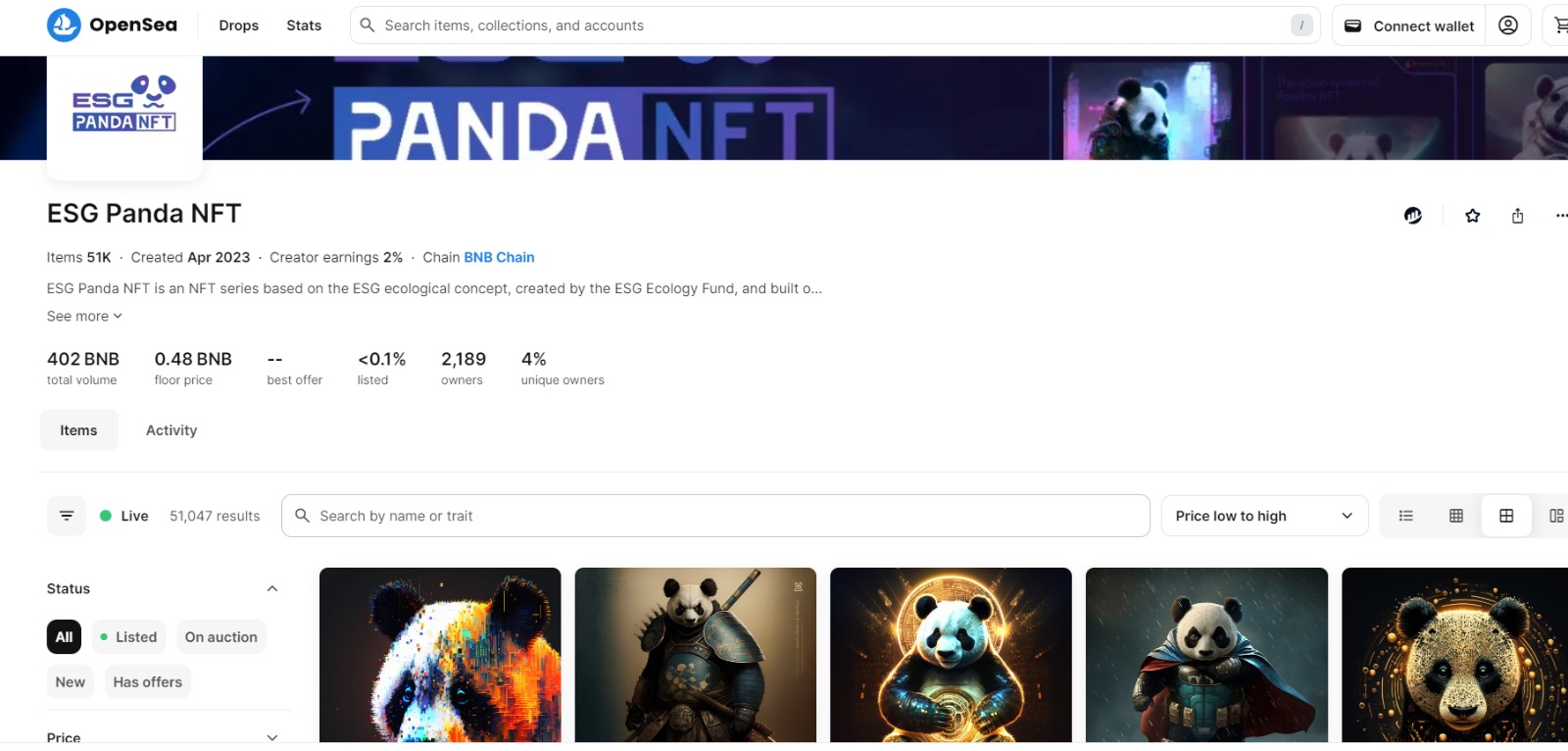Viewport: 1568px width, 751px height.
Task: Toggle the Has offers status filter
Action: 148,682
